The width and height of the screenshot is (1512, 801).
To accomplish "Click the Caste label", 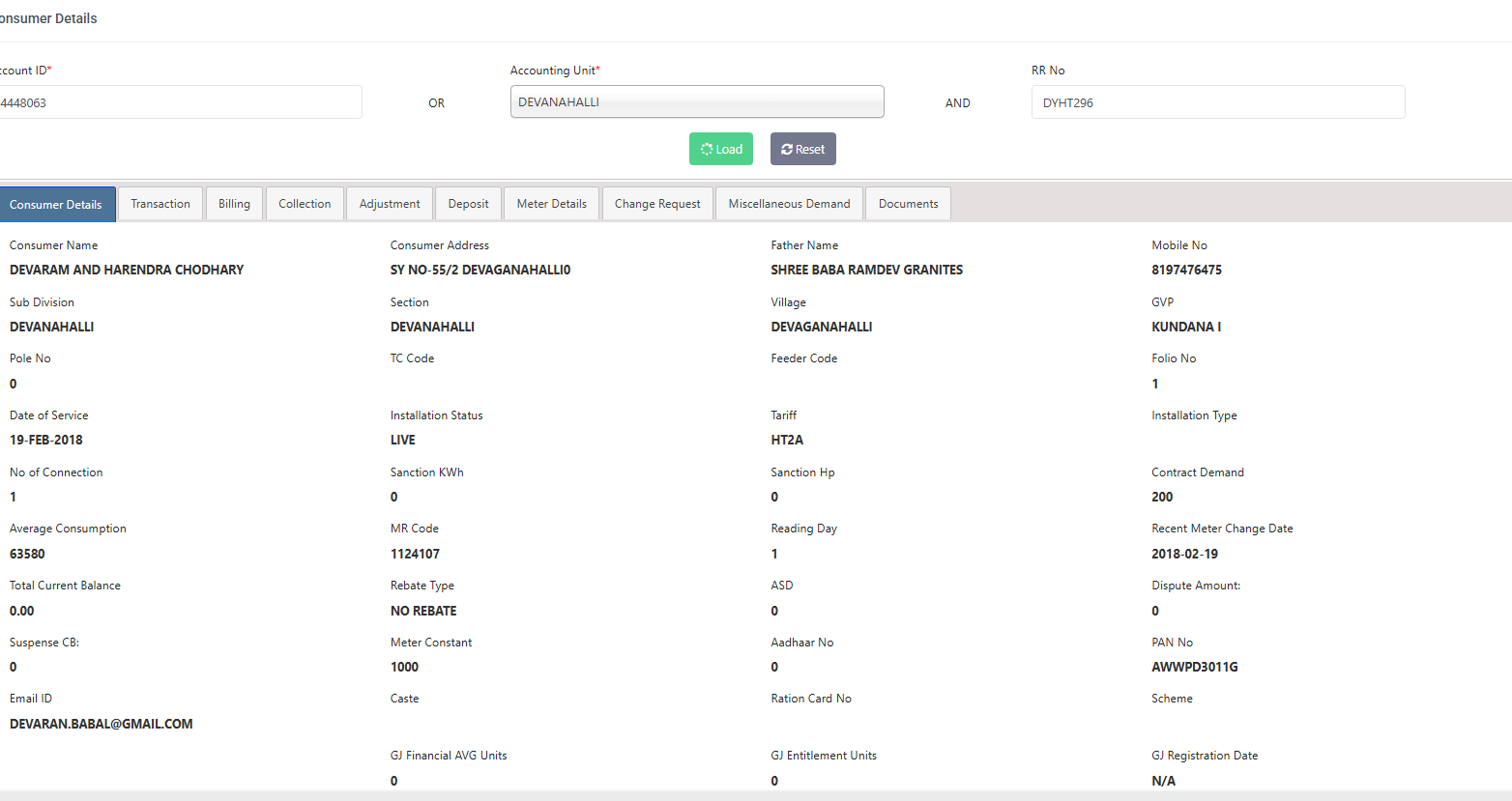I will click(x=405, y=699).
